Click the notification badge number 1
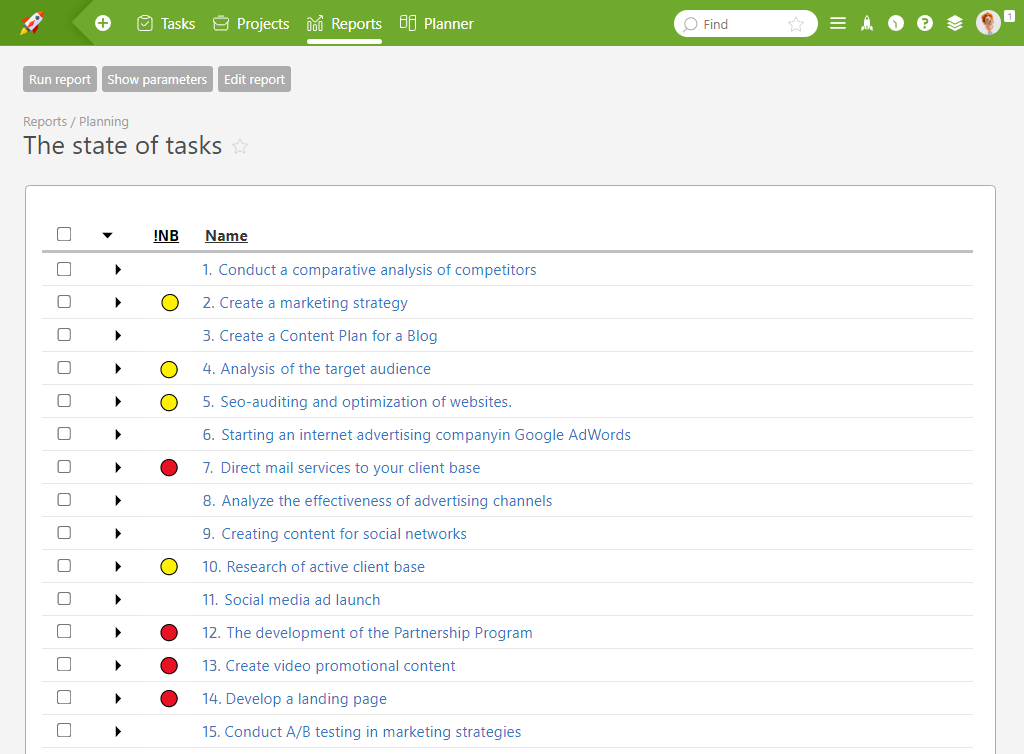This screenshot has width=1024, height=754. (1009, 17)
